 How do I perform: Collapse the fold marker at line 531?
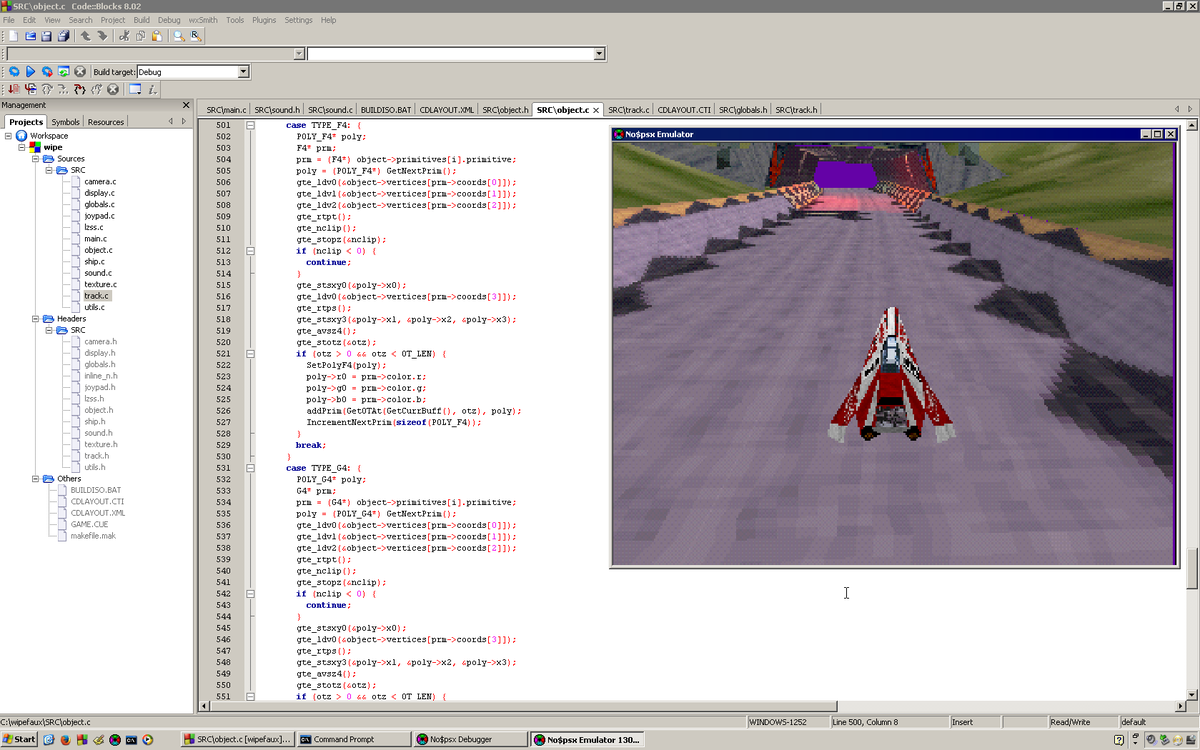250,466
